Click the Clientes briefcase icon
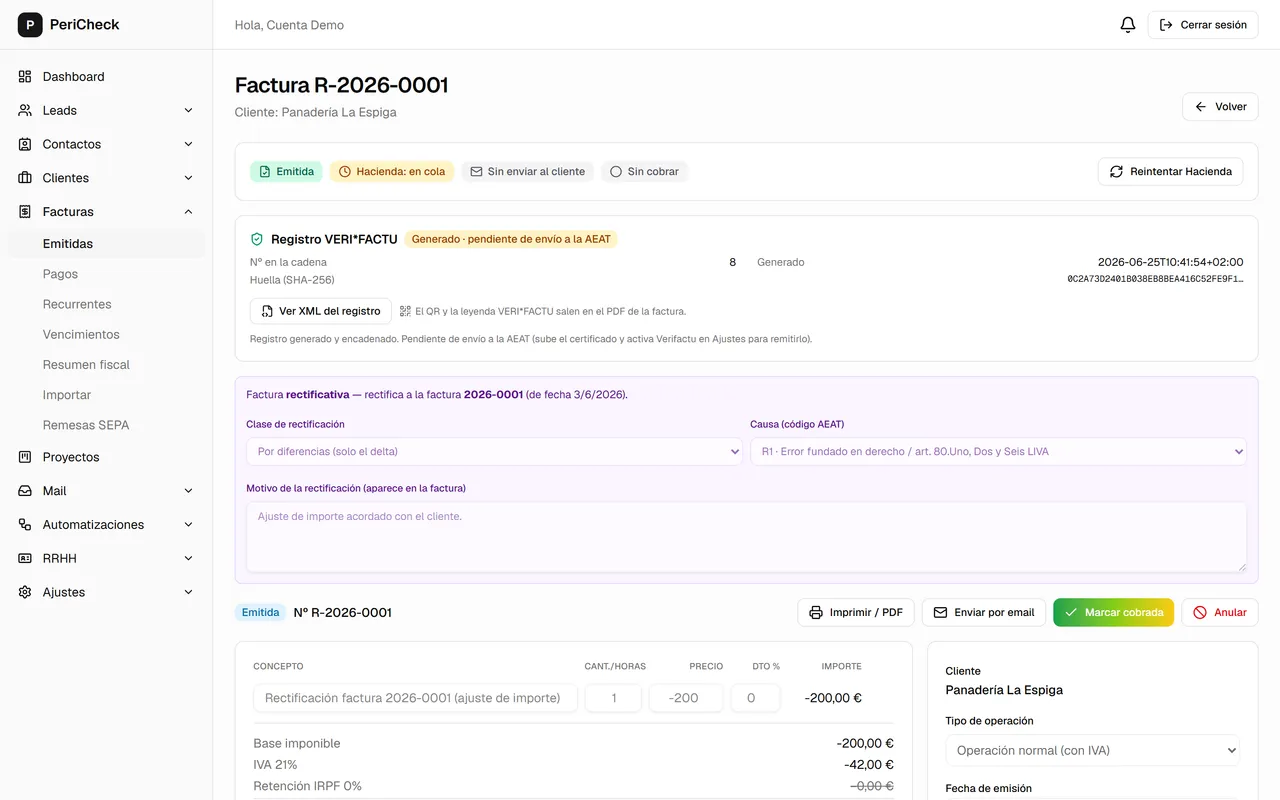The width and height of the screenshot is (1280, 800). tap(25, 178)
